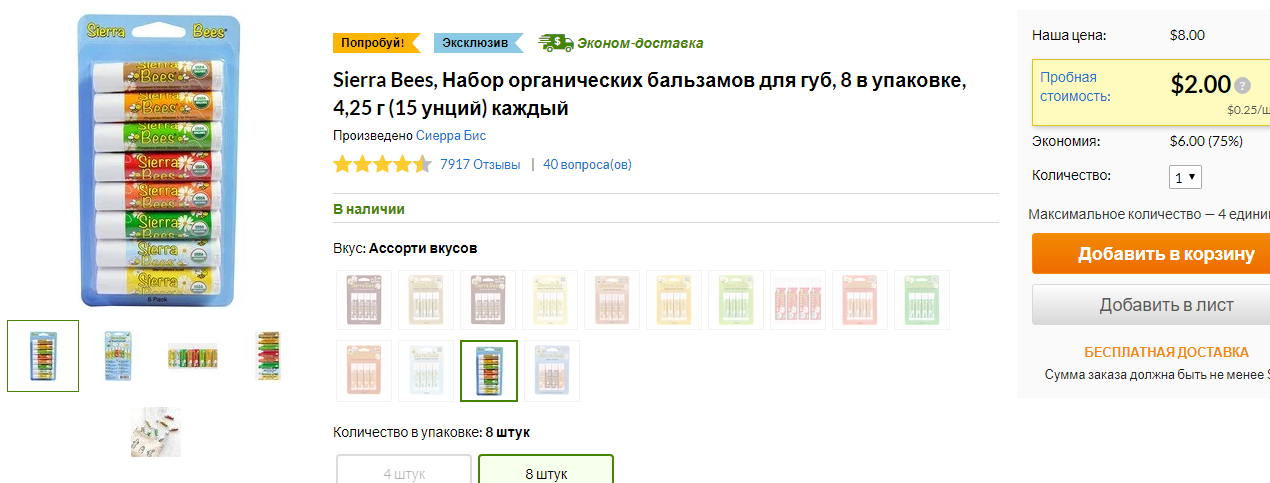
Task: Choose the golden yellow card flavor swatch
Action: tap(675, 300)
